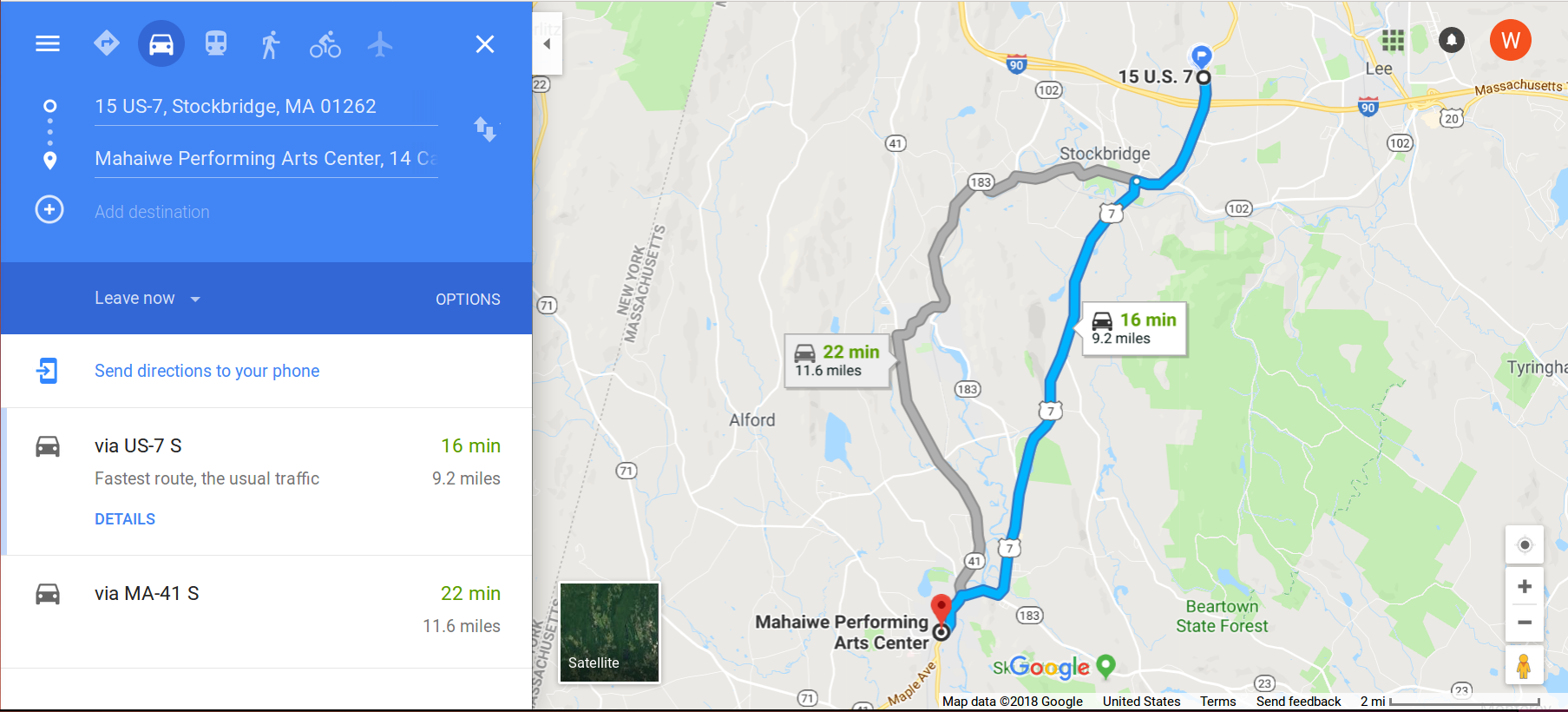The width and height of the screenshot is (1568, 712).
Task: Choose the via US-7 S route
Action: point(266,481)
